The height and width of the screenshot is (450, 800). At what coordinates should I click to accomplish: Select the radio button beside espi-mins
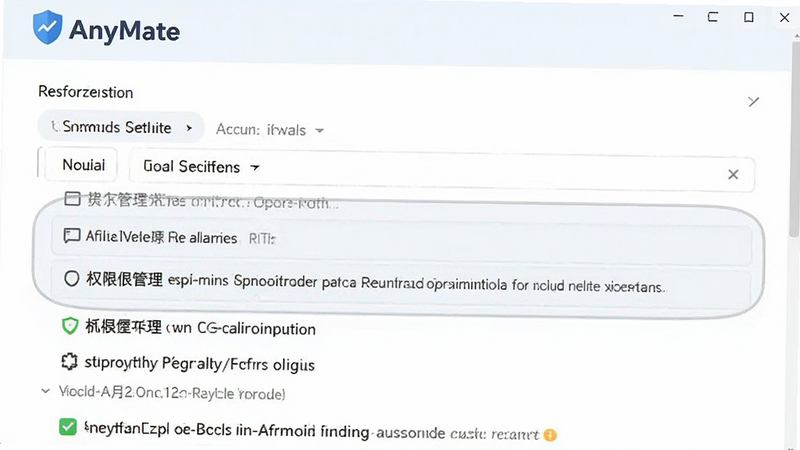tap(71, 279)
